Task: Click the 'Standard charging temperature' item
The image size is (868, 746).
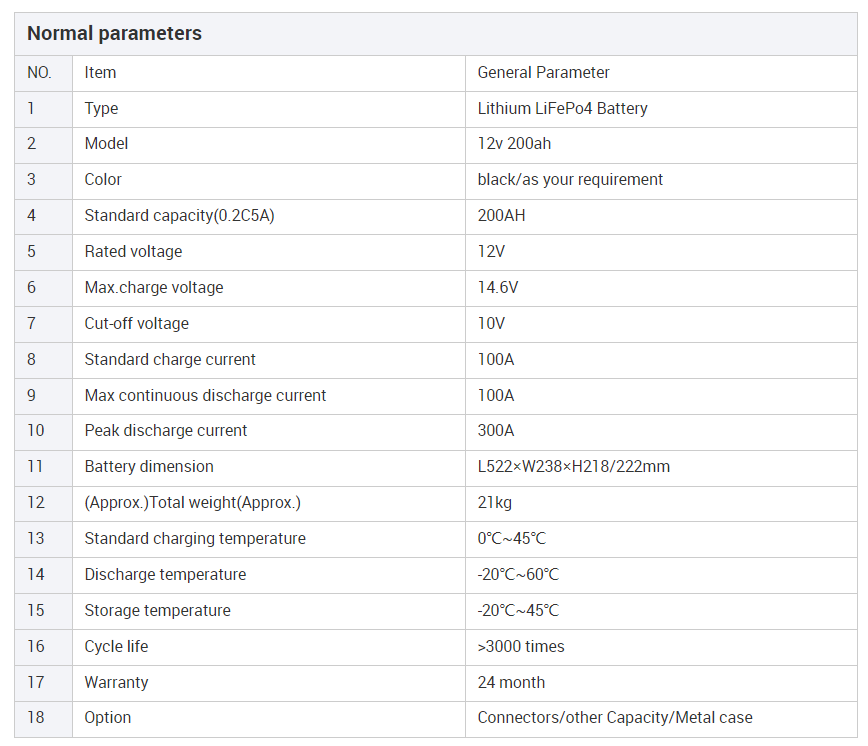Action: [x=195, y=538]
